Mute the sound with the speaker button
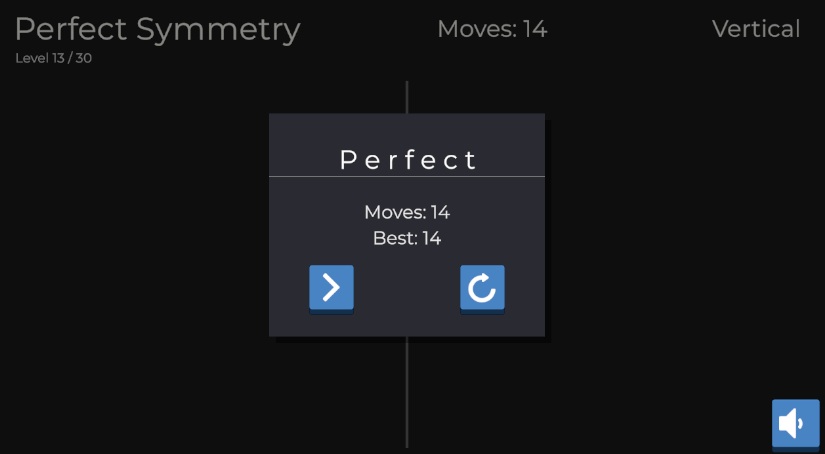This screenshot has height=454, width=825. [x=795, y=423]
